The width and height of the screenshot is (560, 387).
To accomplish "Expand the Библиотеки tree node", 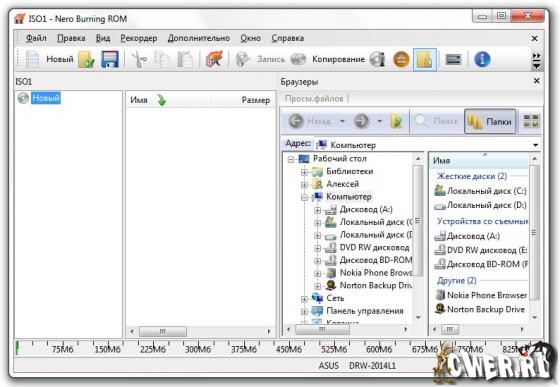I will [x=304, y=172].
